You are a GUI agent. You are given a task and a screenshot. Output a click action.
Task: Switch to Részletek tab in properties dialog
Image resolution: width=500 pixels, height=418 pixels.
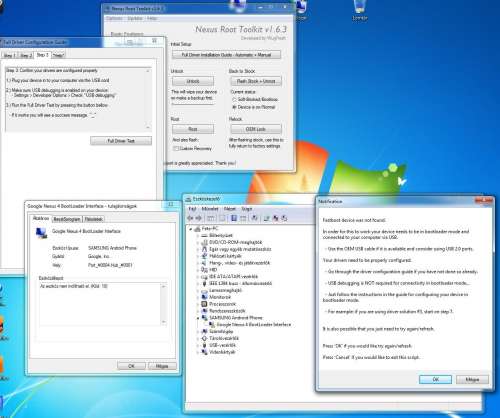(93, 219)
